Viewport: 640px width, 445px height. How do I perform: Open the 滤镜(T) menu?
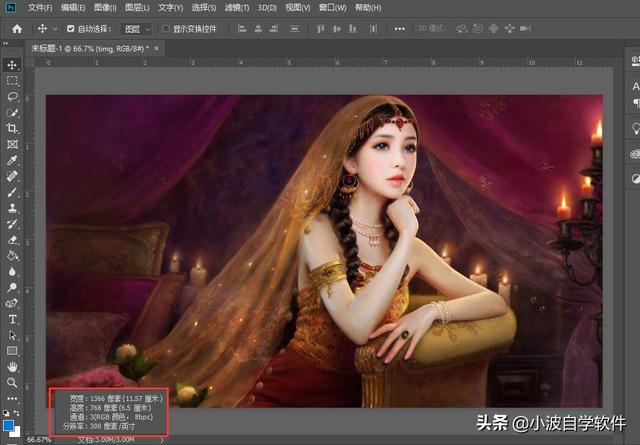(237, 8)
